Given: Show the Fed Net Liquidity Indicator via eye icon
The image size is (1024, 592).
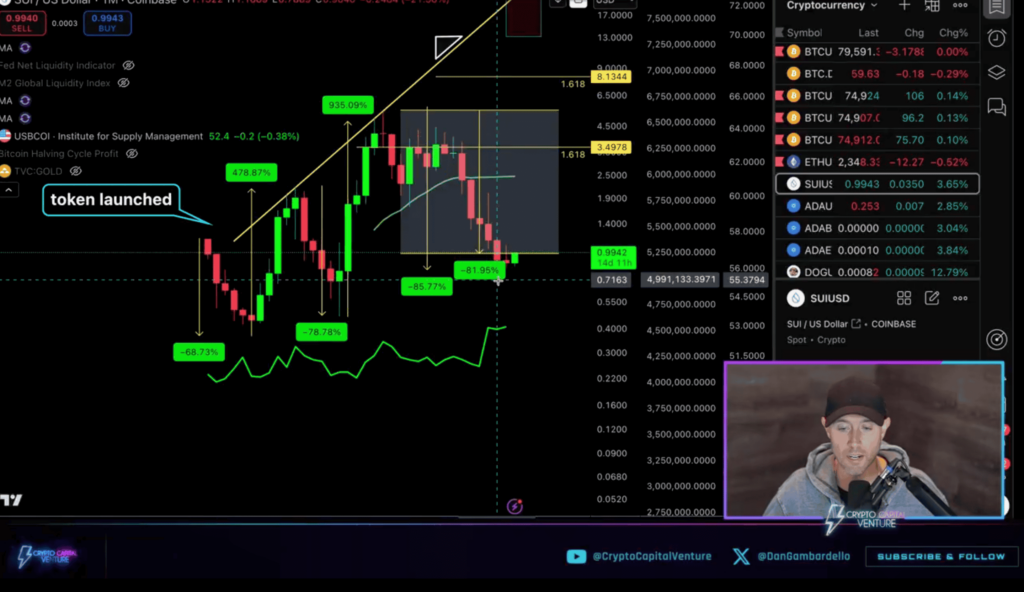Looking at the screenshot, I should pyautogui.click(x=129, y=65).
